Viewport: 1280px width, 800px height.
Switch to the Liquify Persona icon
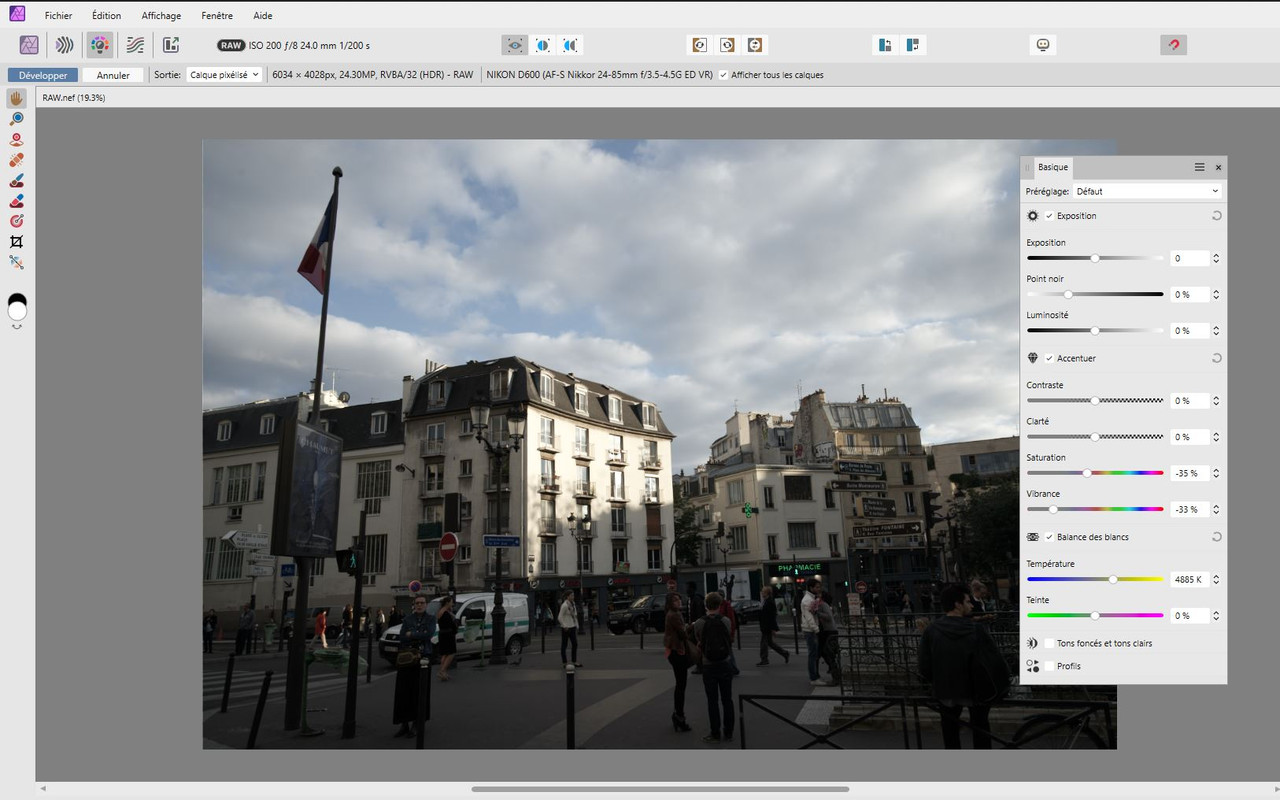(64, 45)
